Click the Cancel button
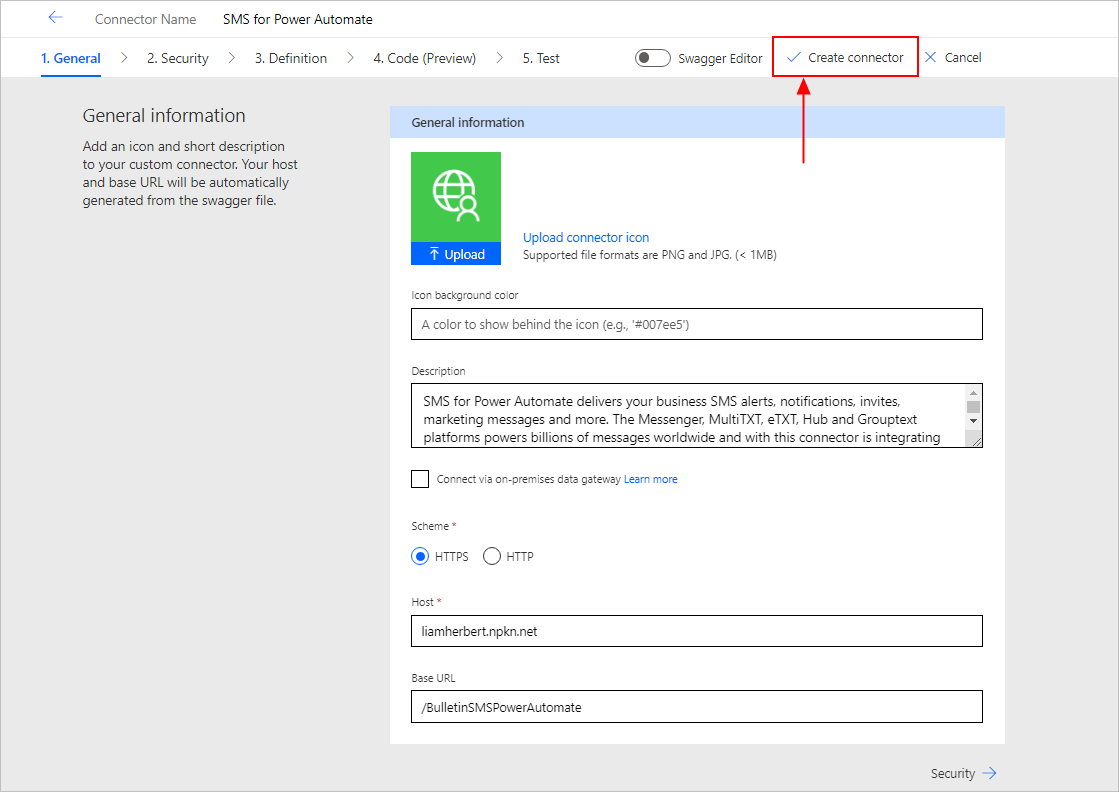1119x792 pixels. pos(953,57)
